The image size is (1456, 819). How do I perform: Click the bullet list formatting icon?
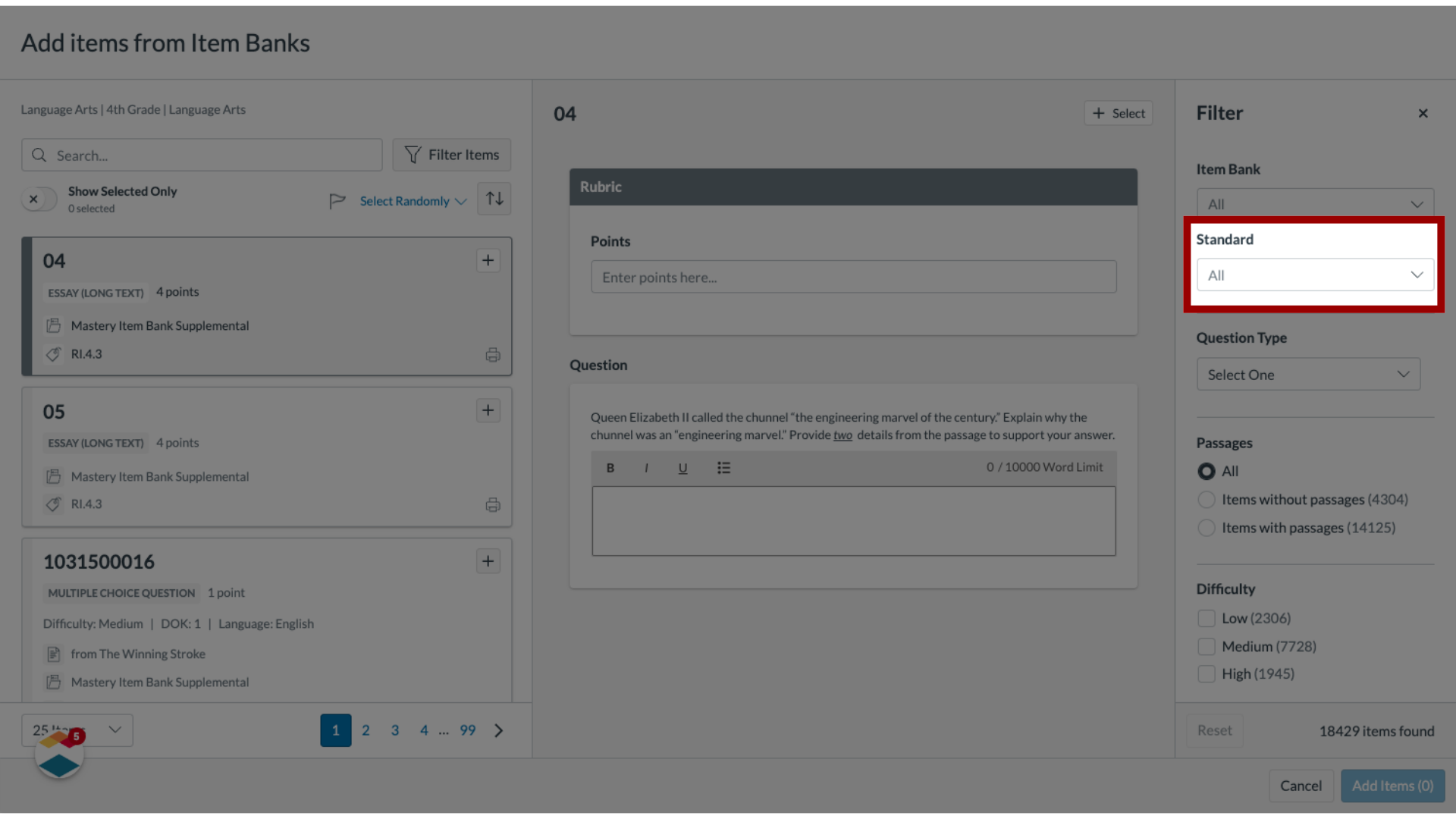[723, 467]
